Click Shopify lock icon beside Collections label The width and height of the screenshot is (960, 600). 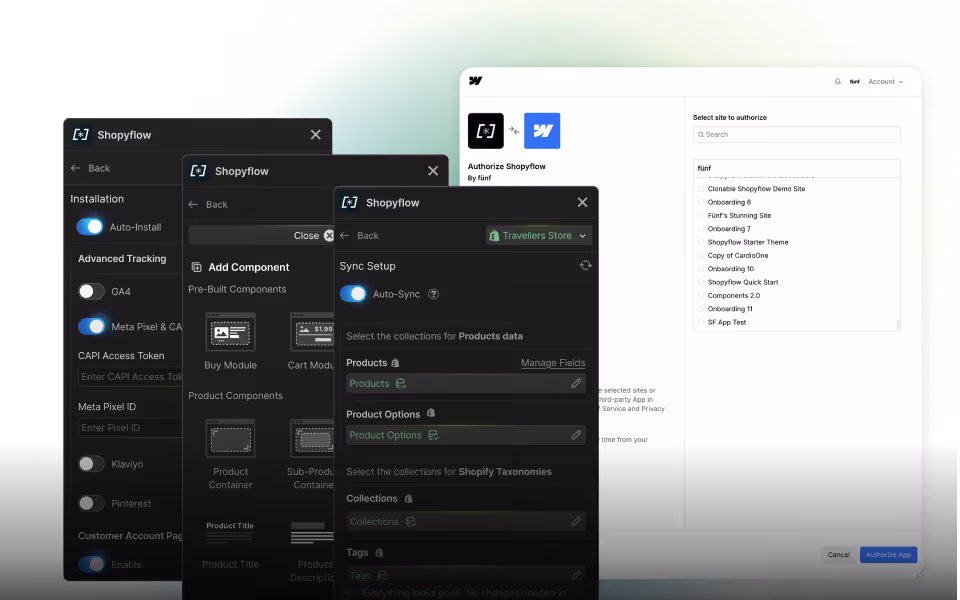pos(408,498)
